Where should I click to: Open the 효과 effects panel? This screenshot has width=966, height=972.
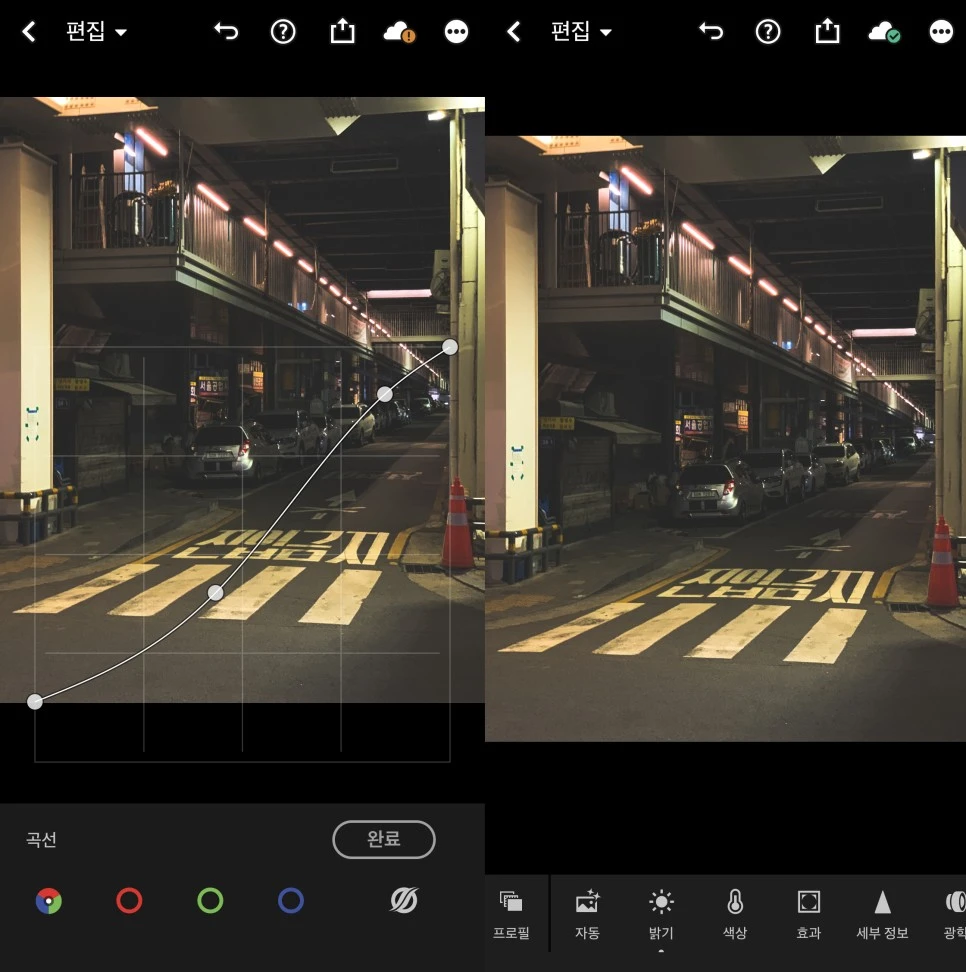pyautogui.click(x=809, y=914)
